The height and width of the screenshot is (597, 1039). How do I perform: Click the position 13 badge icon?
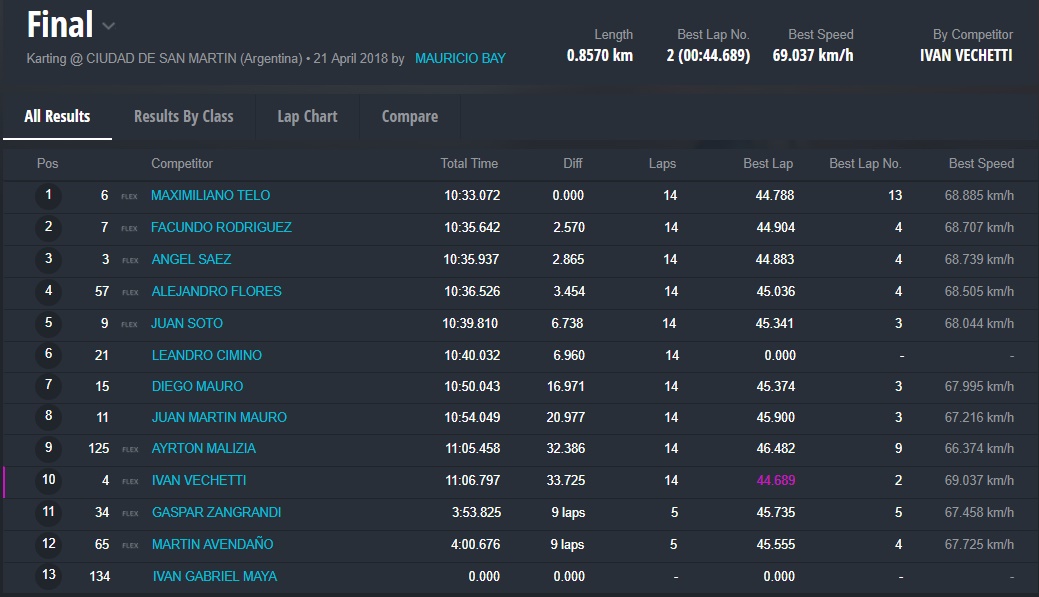click(48, 576)
